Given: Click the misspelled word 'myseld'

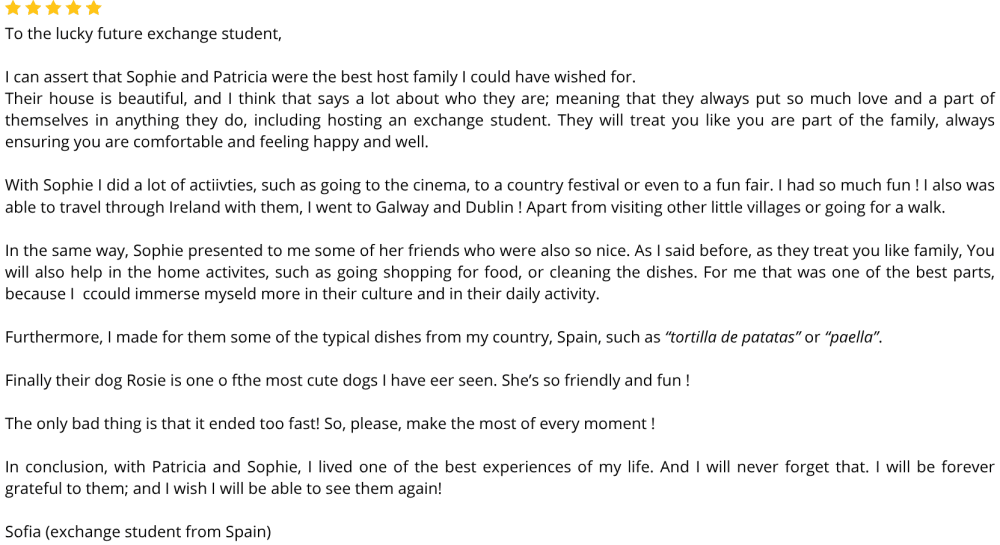Looking at the screenshot, I should [231, 294].
